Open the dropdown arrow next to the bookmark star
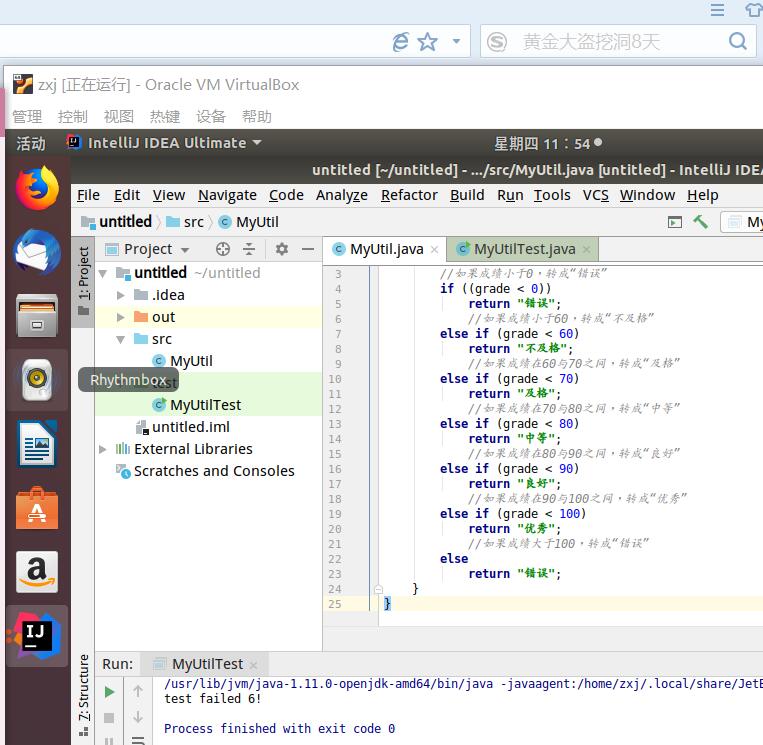The height and width of the screenshot is (745, 763). tap(456, 41)
